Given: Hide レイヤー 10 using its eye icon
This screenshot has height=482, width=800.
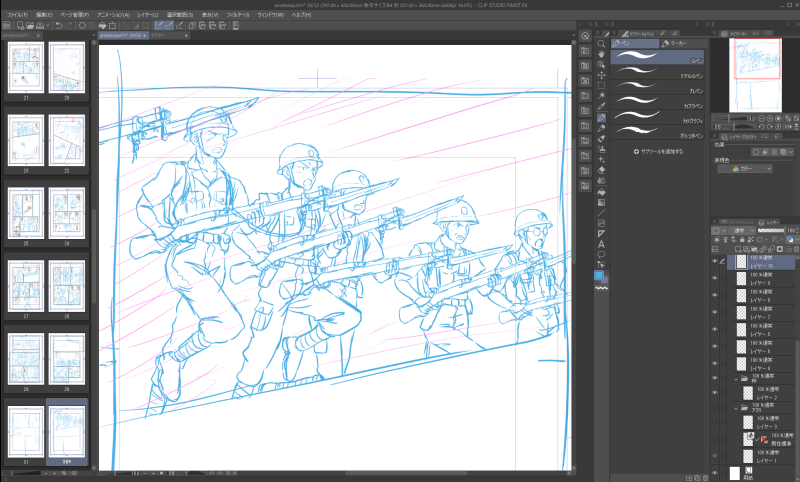Looking at the screenshot, I should tap(714, 262).
